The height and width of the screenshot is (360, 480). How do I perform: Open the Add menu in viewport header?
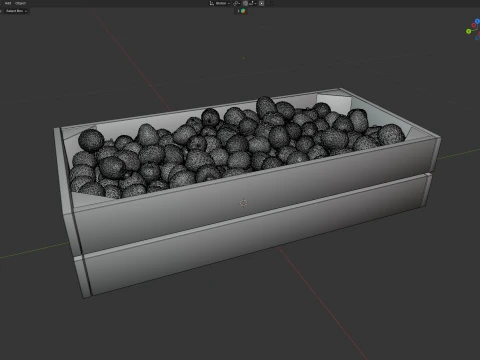pos(8,3)
